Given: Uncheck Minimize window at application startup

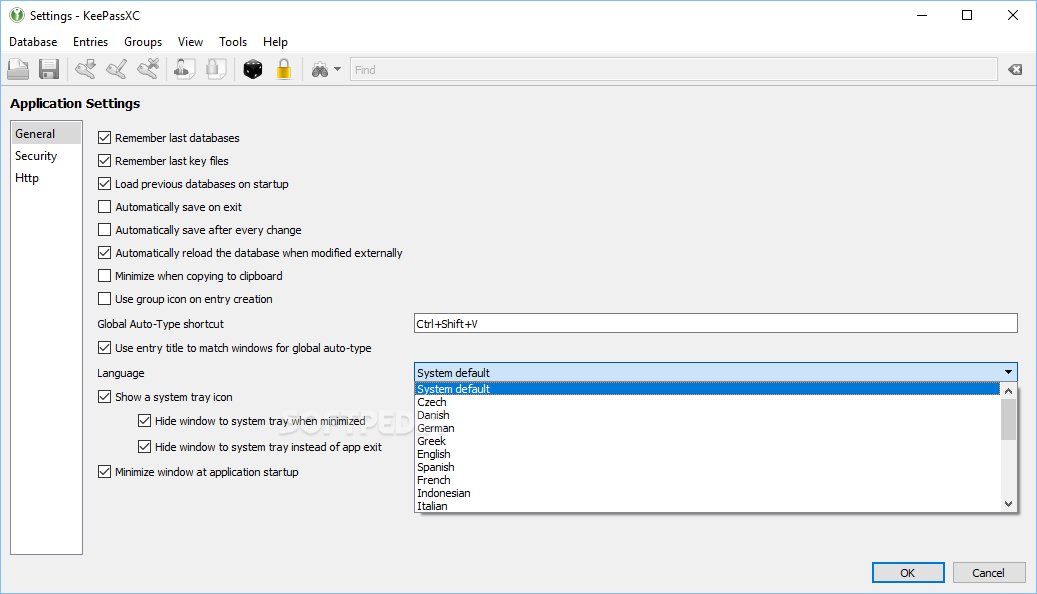Looking at the screenshot, I should point(104,472).
